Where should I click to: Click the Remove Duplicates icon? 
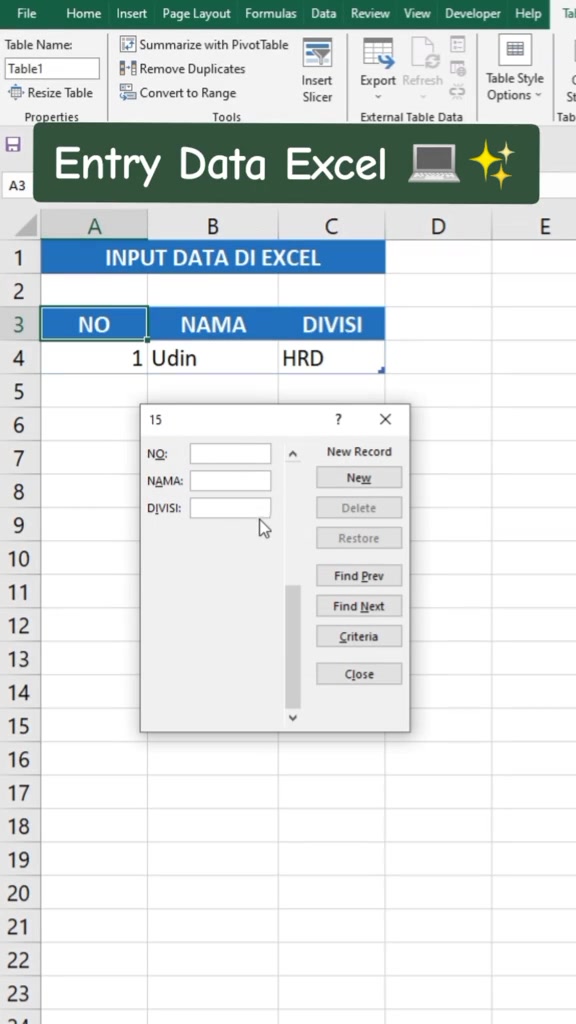click(128, 69)
